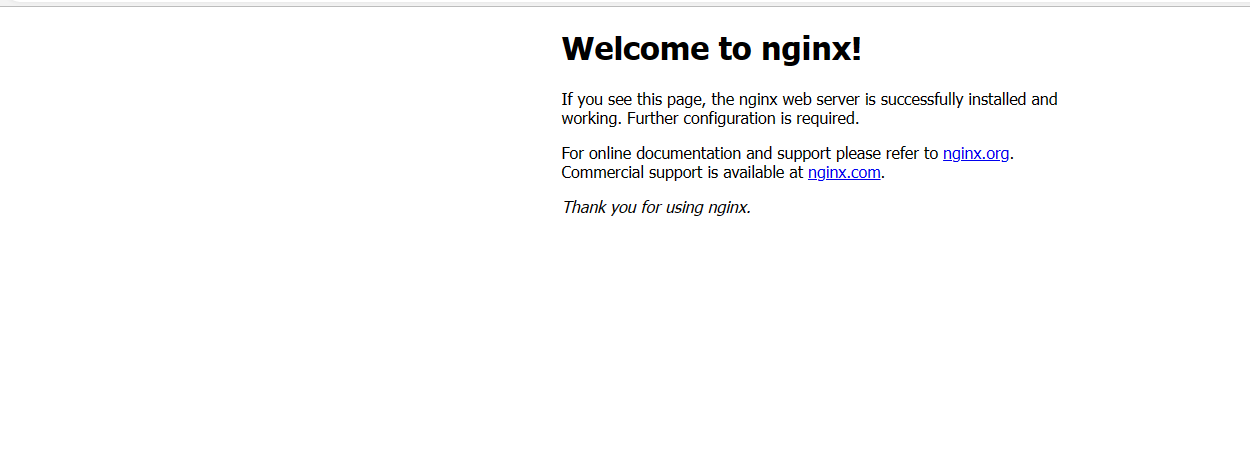Click the "Welcome to nginx!" heading

tap(712, 48)
